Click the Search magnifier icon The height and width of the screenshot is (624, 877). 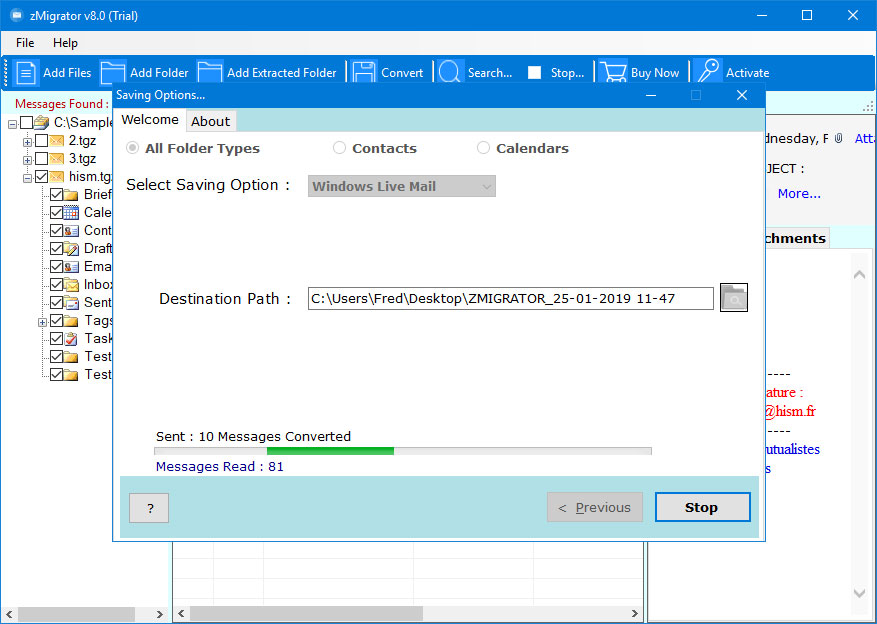450,73
